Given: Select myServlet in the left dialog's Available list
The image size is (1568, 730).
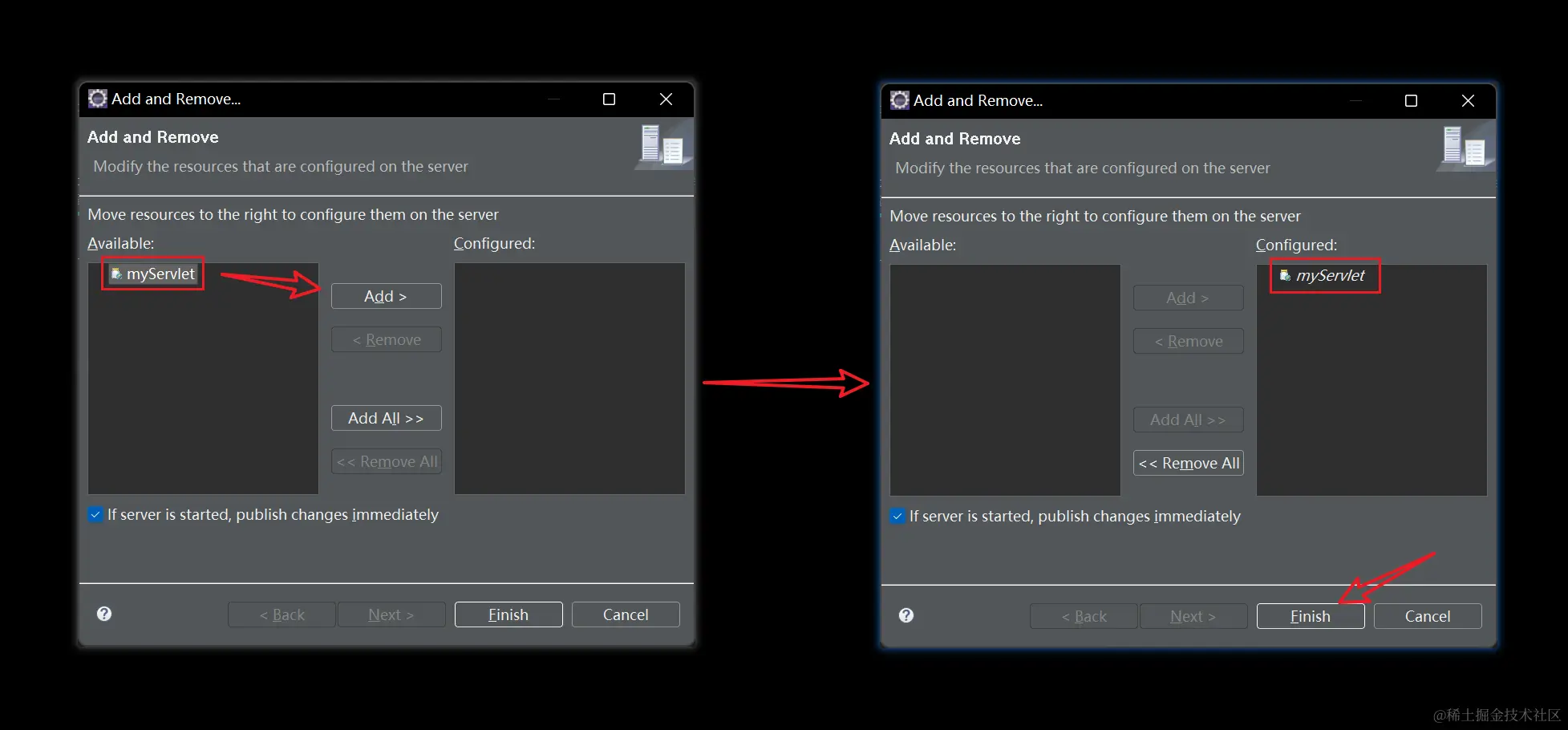Looking at the screenshot, I should 153,274.
